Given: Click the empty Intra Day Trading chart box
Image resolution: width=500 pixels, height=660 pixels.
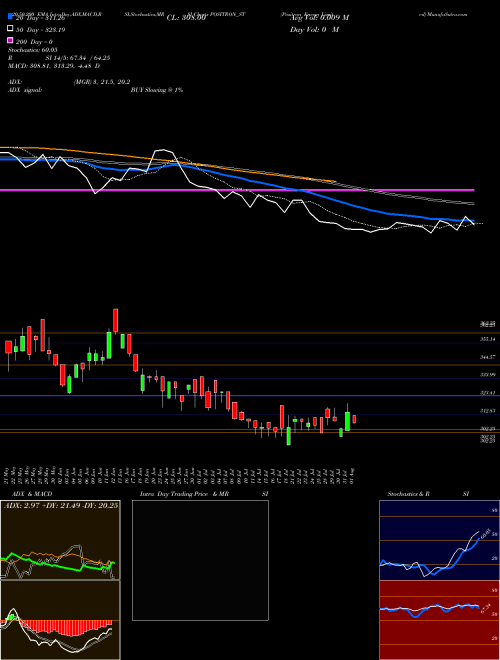Looking at the screenshot, I should (x=200, y=560).
